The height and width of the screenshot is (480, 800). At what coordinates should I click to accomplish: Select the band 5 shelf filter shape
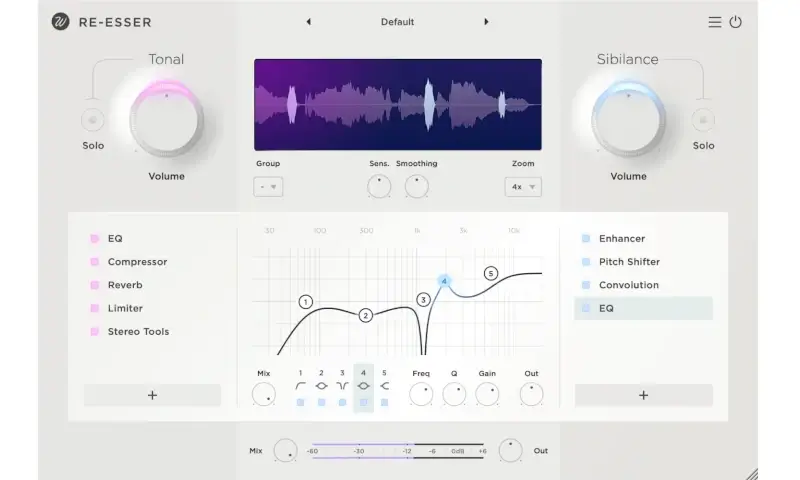pyautogui.click(x=384, y=385)
